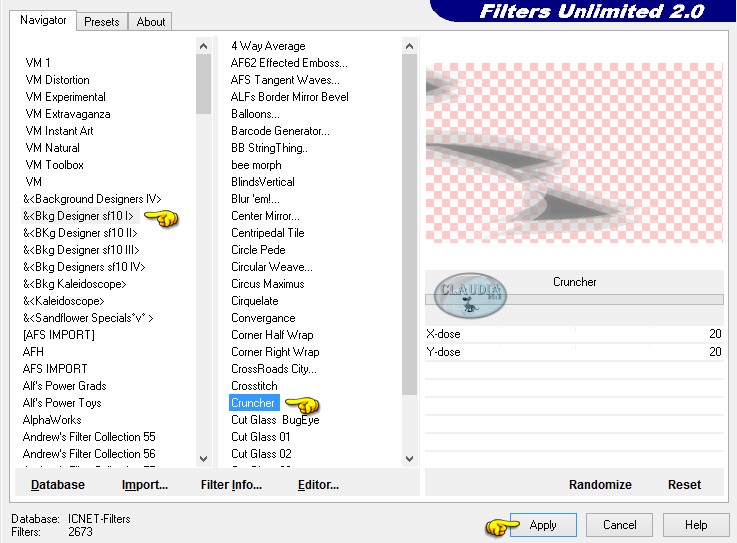The image size is (737, 543).
Task: Reset the filter parameters
Action: tap(684, 485)
